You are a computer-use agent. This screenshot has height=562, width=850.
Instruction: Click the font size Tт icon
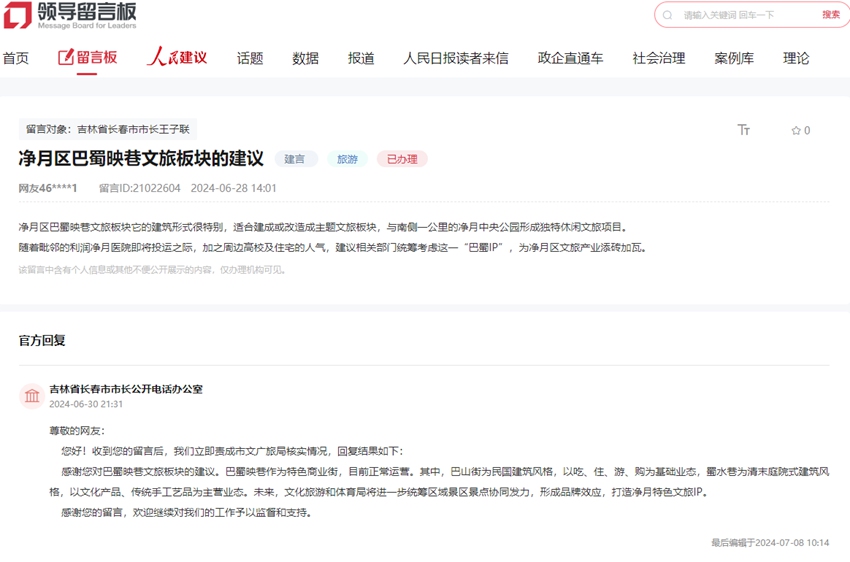tap(743, 130)
